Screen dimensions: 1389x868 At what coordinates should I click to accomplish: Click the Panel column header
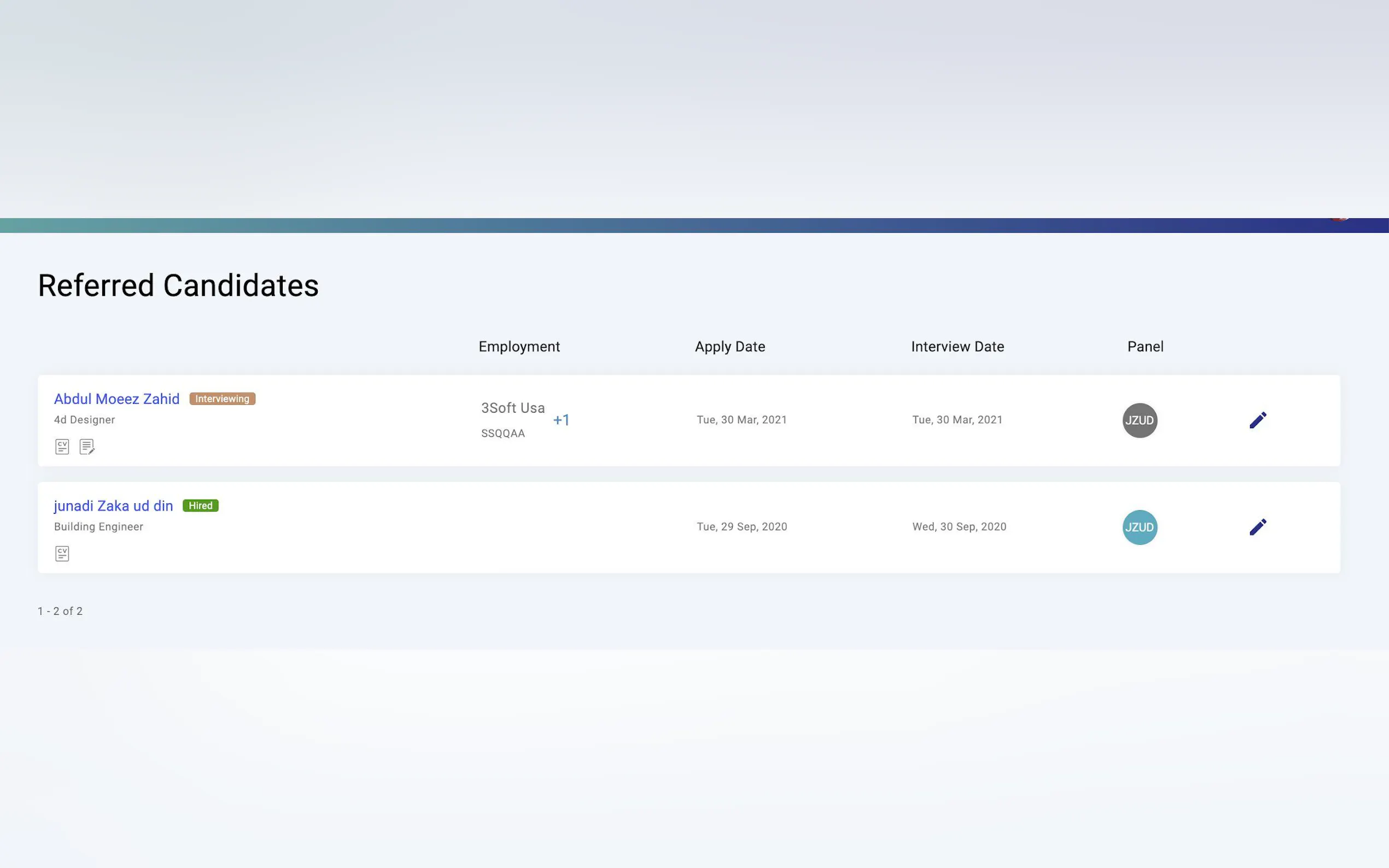1145,347
